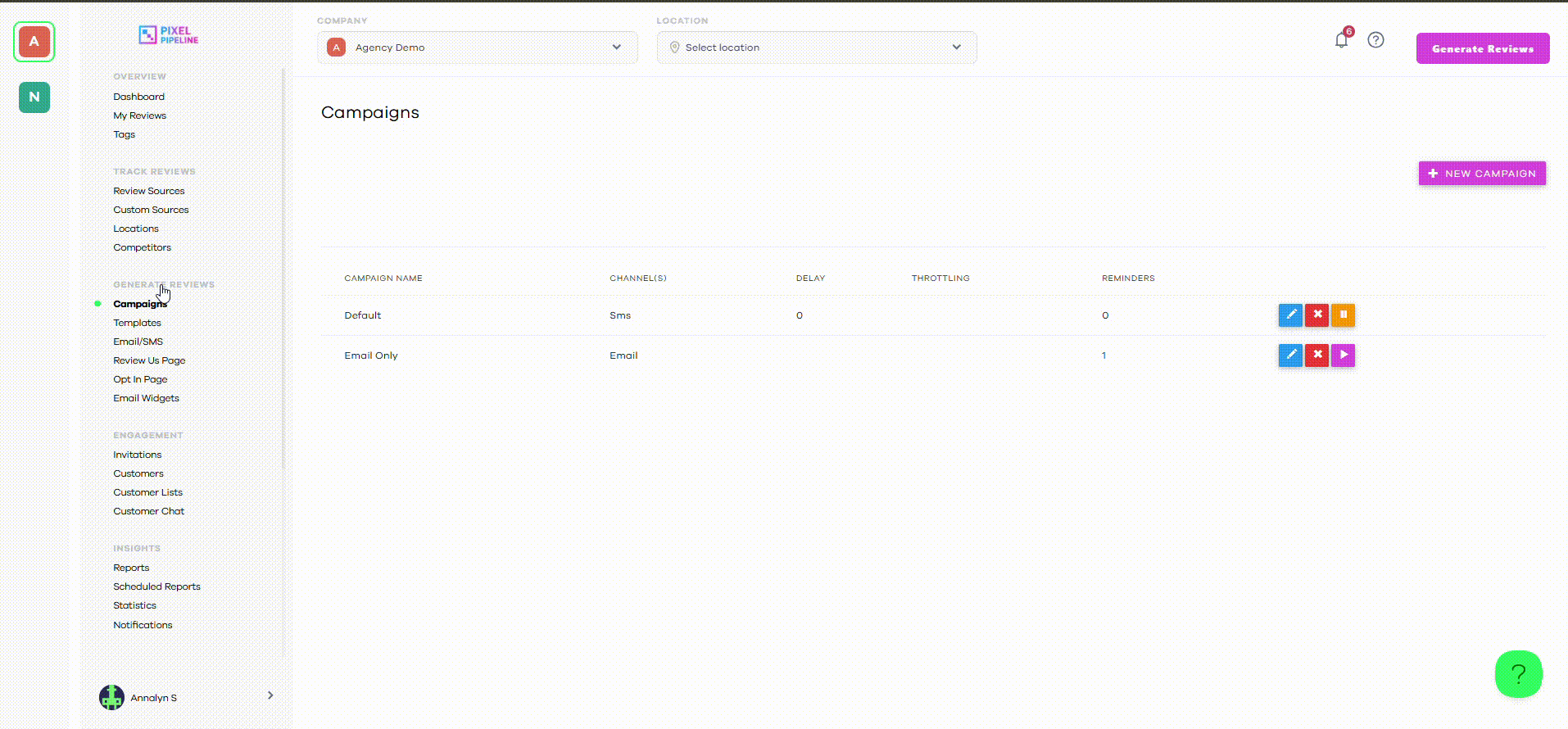Viewport: 1568px width, 729px height.
Task: Click the Campaign Name column header
Action: pos(383,278)
